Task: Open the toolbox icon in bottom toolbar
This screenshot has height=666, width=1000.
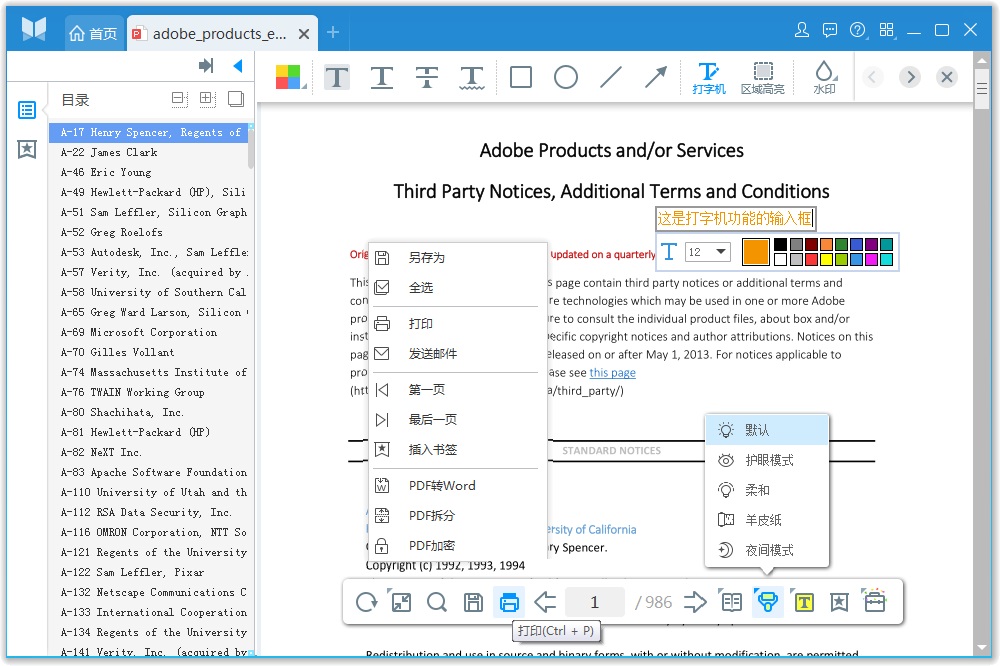Action: tap(875, 602)
